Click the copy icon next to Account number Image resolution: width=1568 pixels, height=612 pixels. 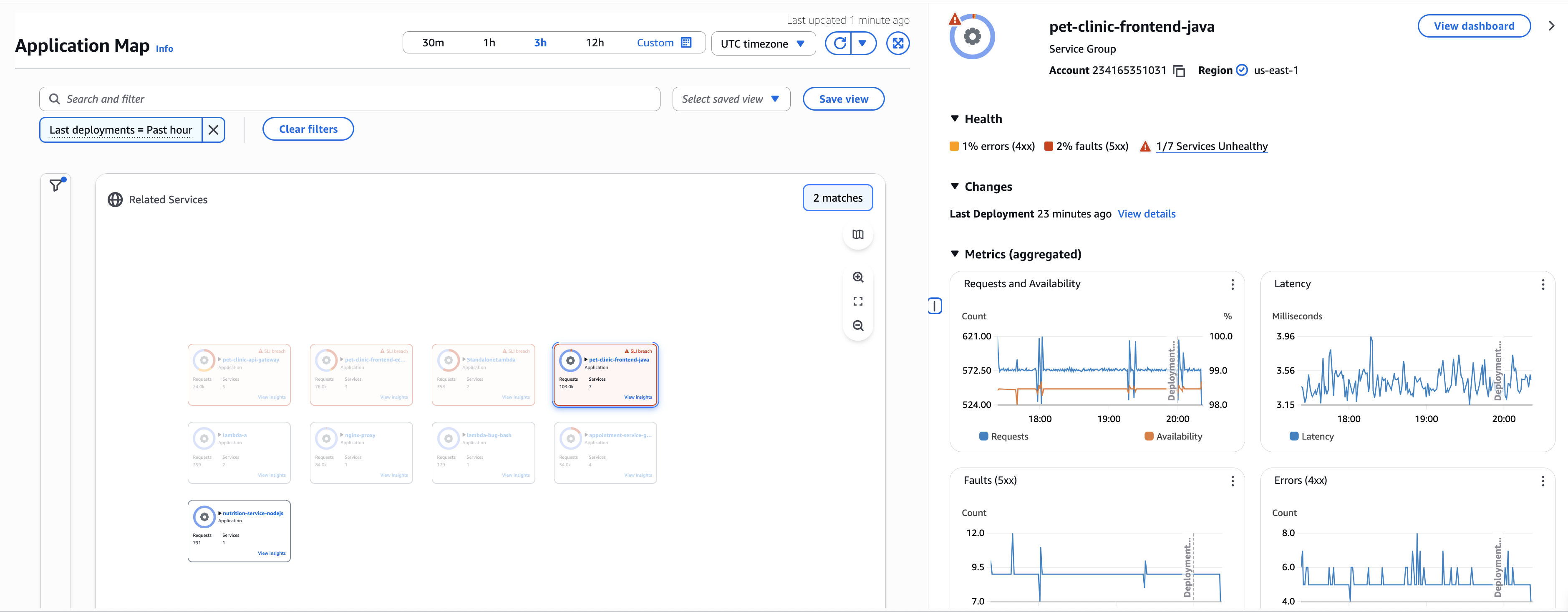point(1179,71)
